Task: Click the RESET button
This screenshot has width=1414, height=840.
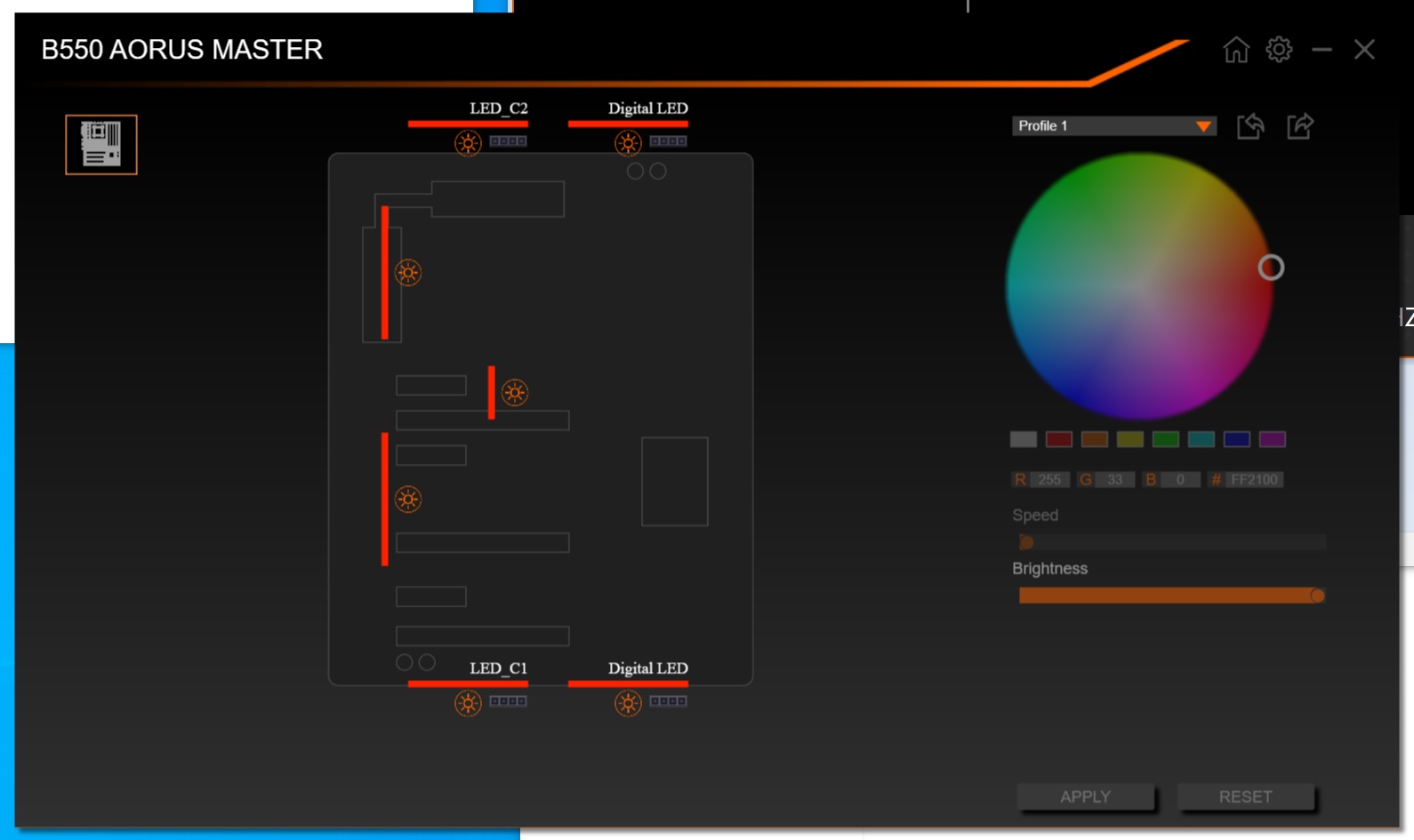Action: tap(1246, 796)
